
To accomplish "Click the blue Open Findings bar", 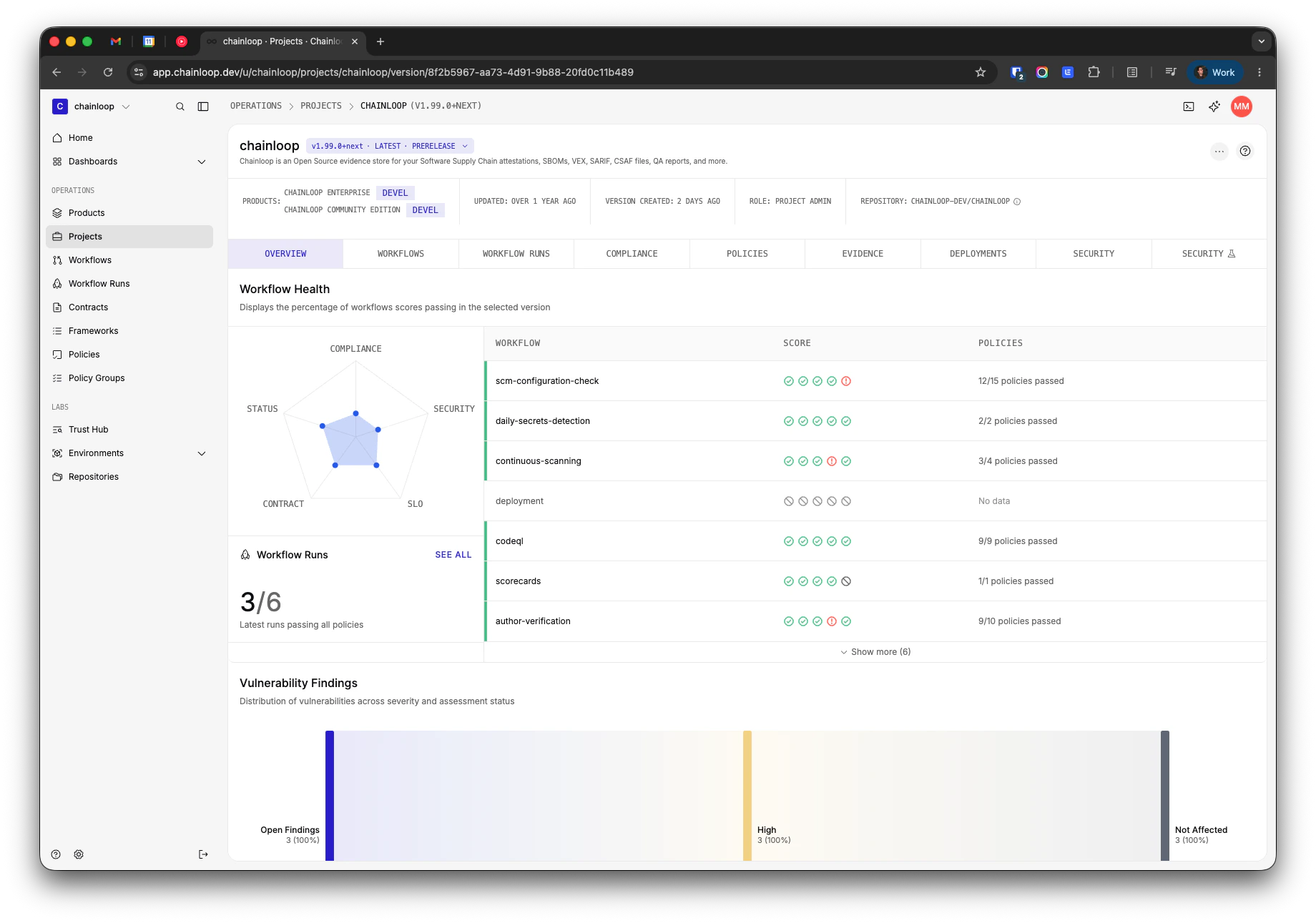I will 330,796.
